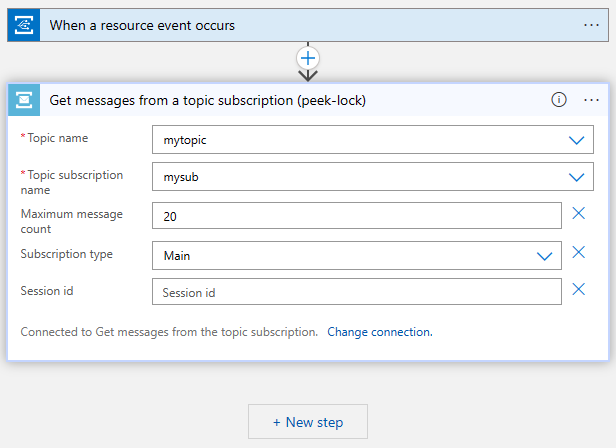Remove the Subscription type parameter
616x448 pixels.
click(578, 252)
